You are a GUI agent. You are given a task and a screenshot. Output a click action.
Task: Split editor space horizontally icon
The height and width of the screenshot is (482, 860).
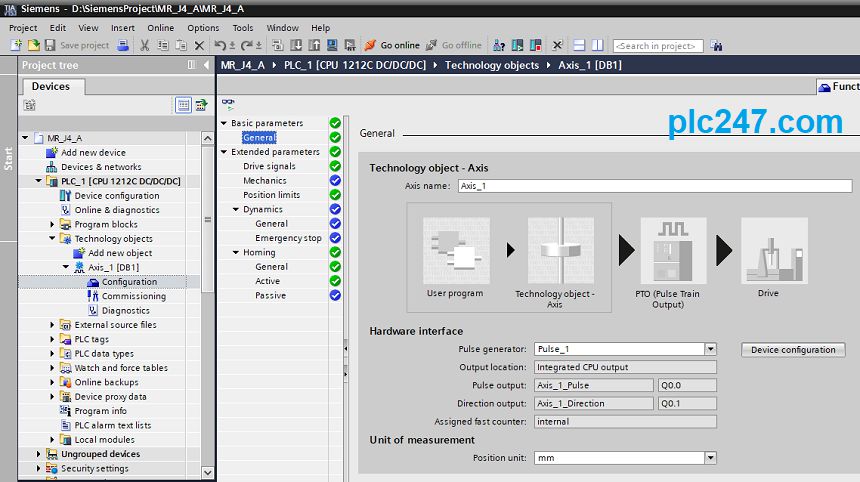pos(579,45)
